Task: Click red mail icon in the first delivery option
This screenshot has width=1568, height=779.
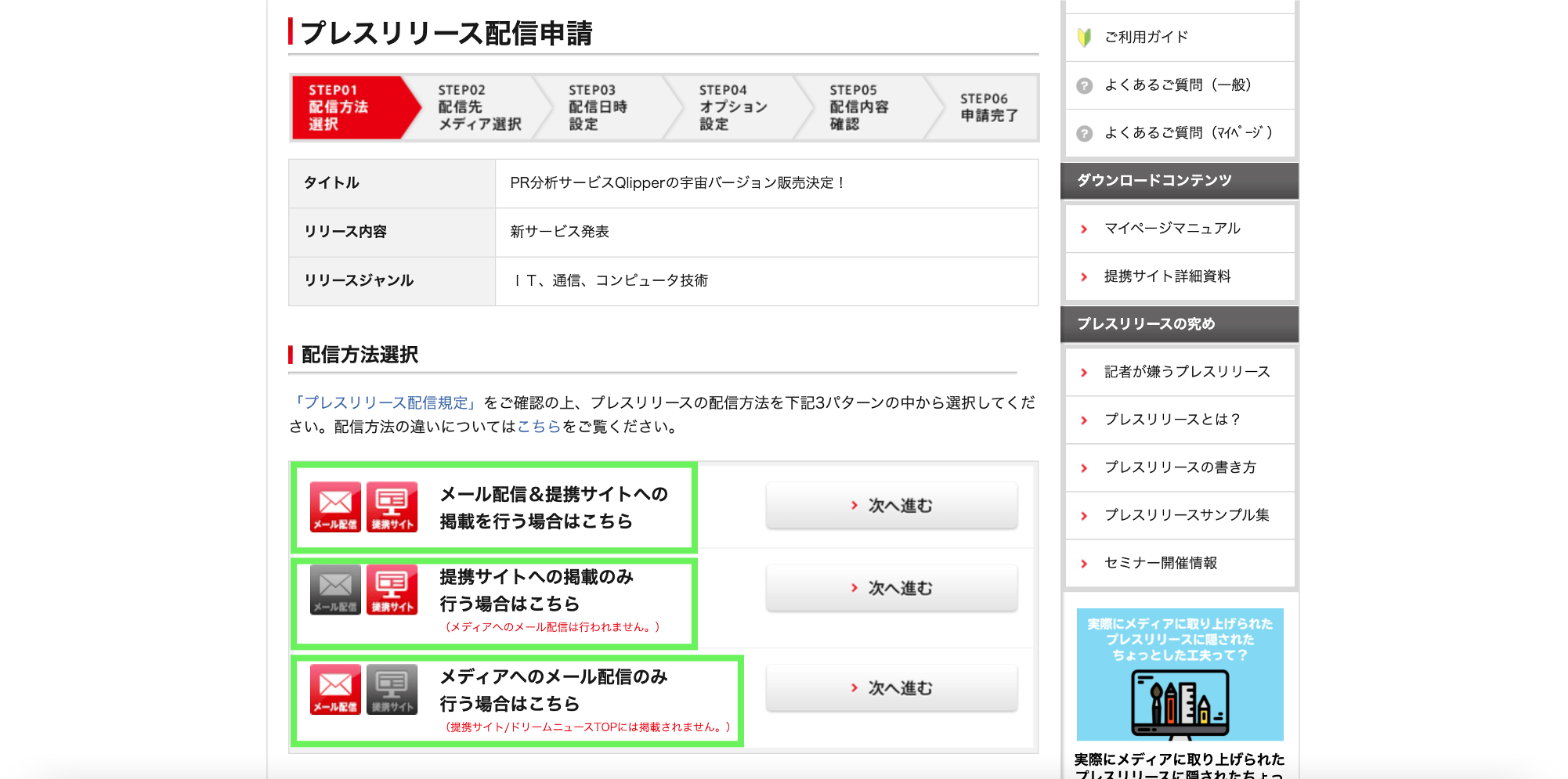Action: pyautogui.click(x=335, y=507)
